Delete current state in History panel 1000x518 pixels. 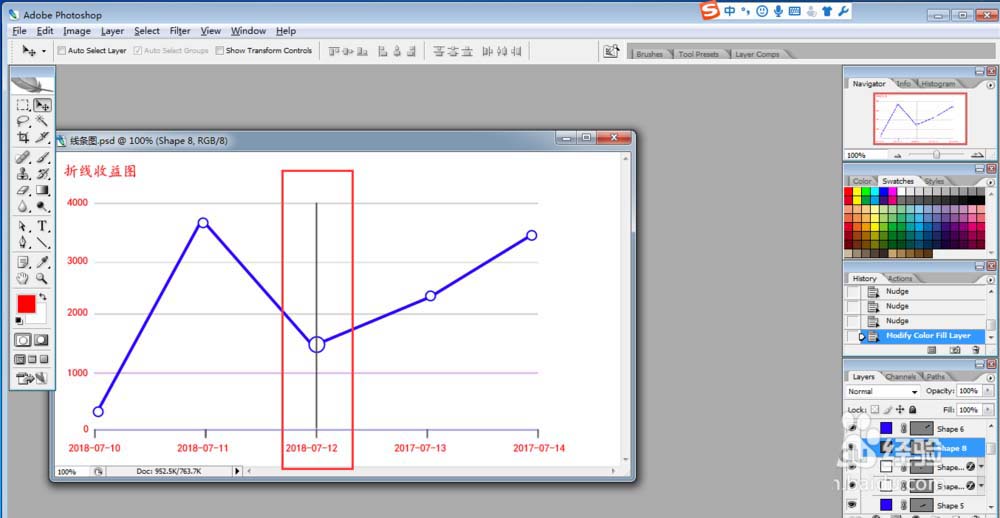point(976,350)
